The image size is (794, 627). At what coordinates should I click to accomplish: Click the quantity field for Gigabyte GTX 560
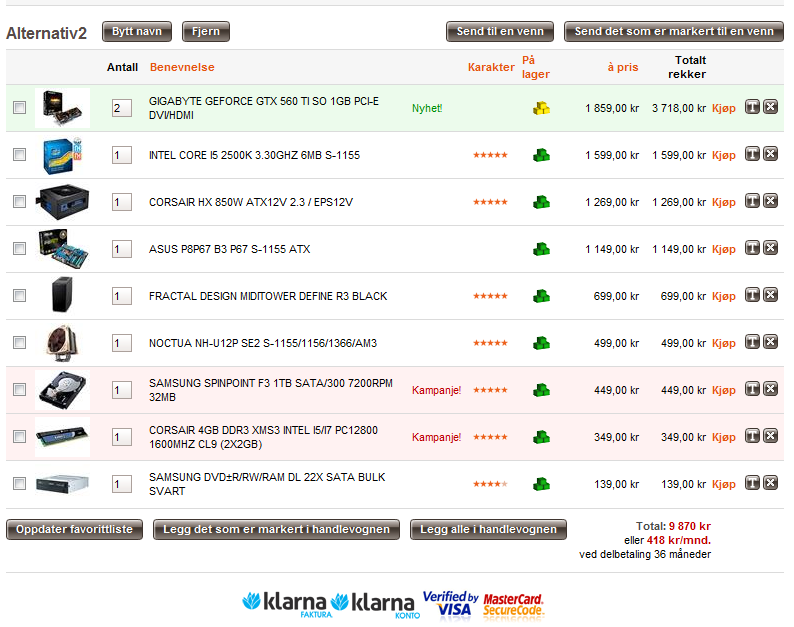(122, 108)
